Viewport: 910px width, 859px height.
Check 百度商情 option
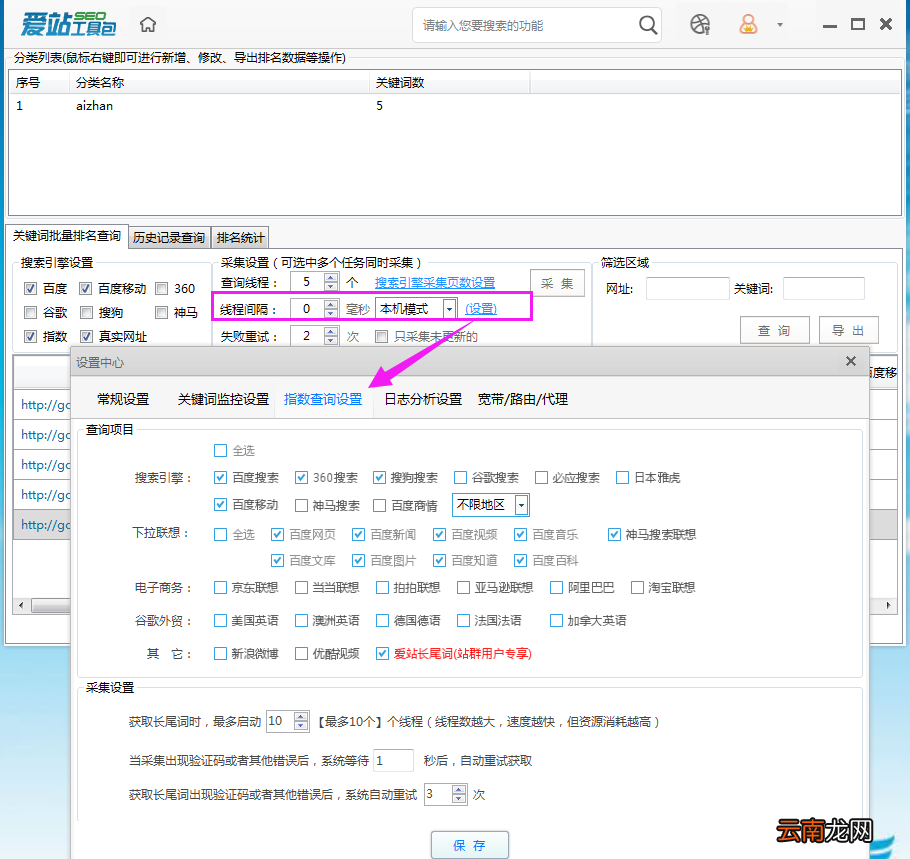380,506
